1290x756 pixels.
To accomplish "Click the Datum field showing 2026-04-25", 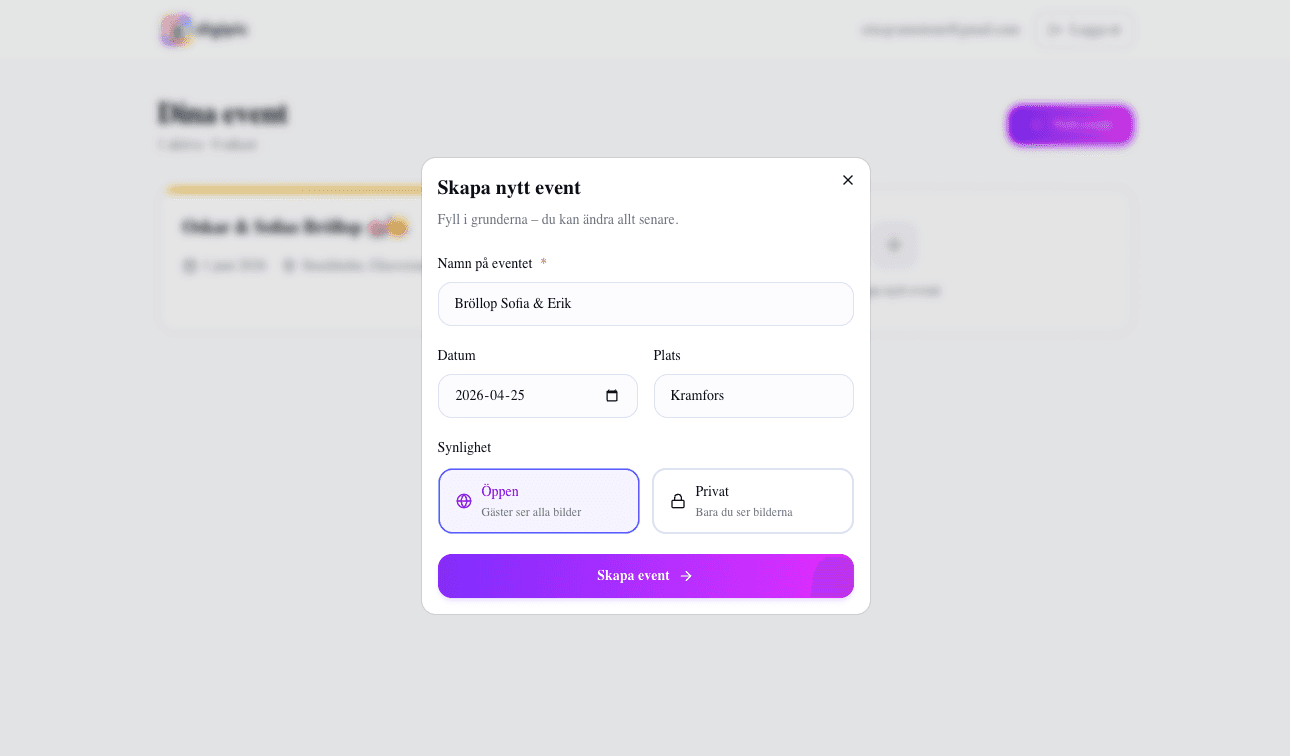I will 520,396.
